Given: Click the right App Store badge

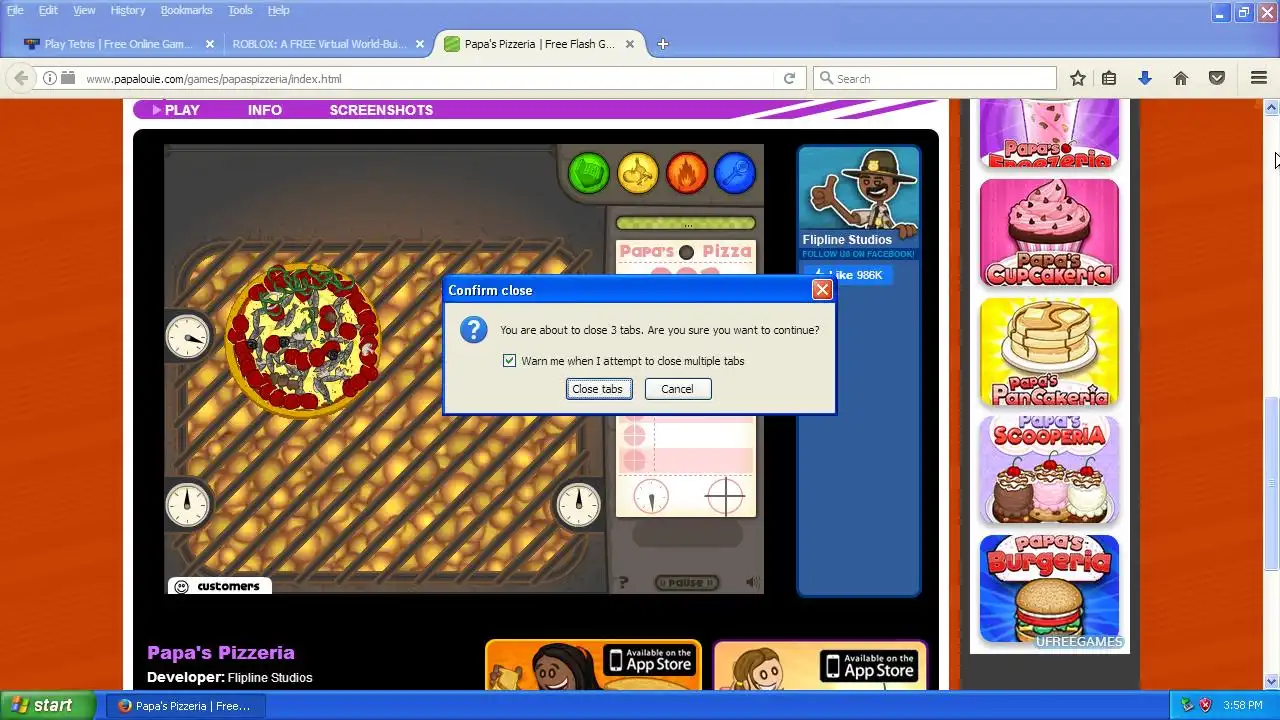Looking at the screenshot, I should 868,666.
